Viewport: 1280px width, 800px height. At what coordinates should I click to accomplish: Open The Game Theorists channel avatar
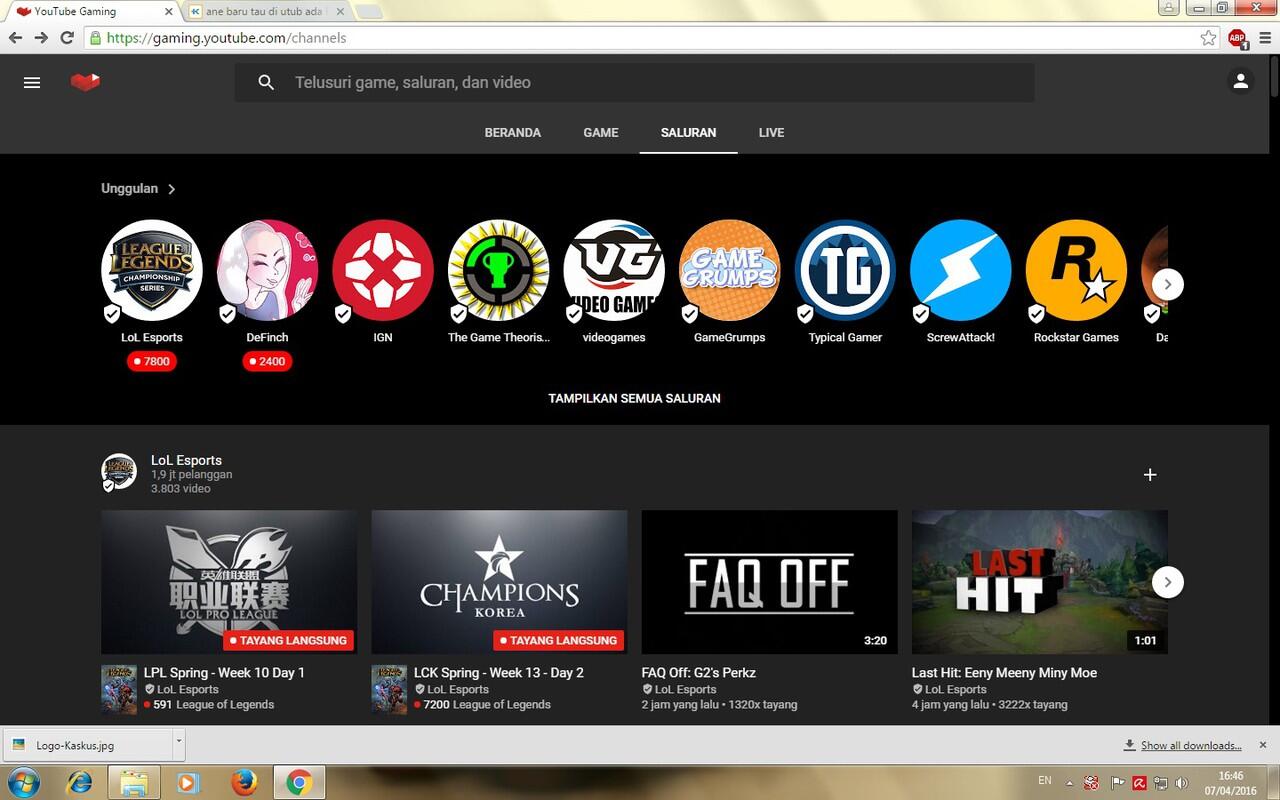498,270
